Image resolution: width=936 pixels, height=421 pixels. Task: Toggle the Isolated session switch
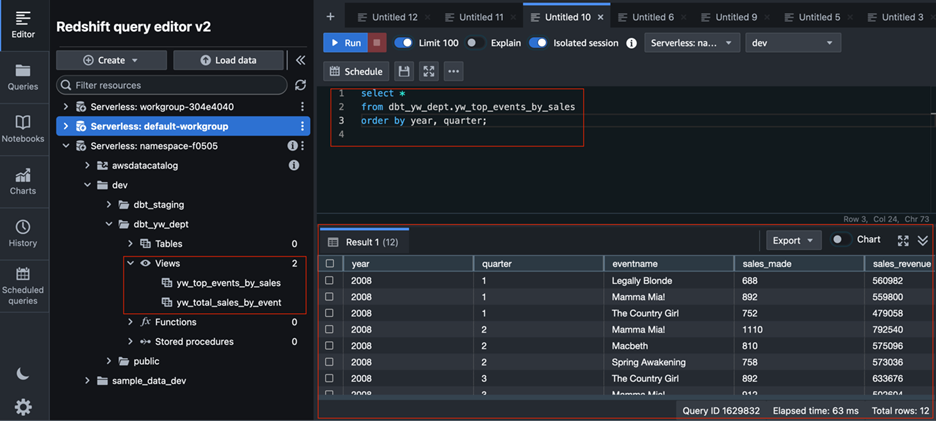coord(538,43)
